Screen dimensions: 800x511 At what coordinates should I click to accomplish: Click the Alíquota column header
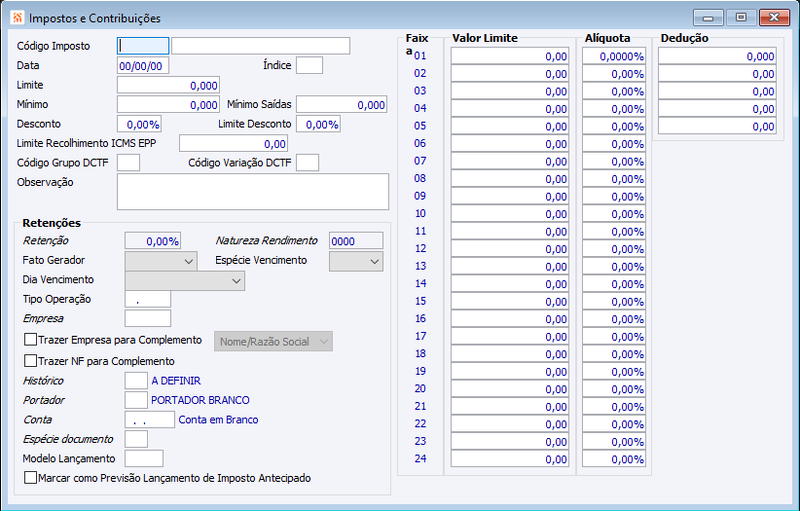click(x=607, y=38)
